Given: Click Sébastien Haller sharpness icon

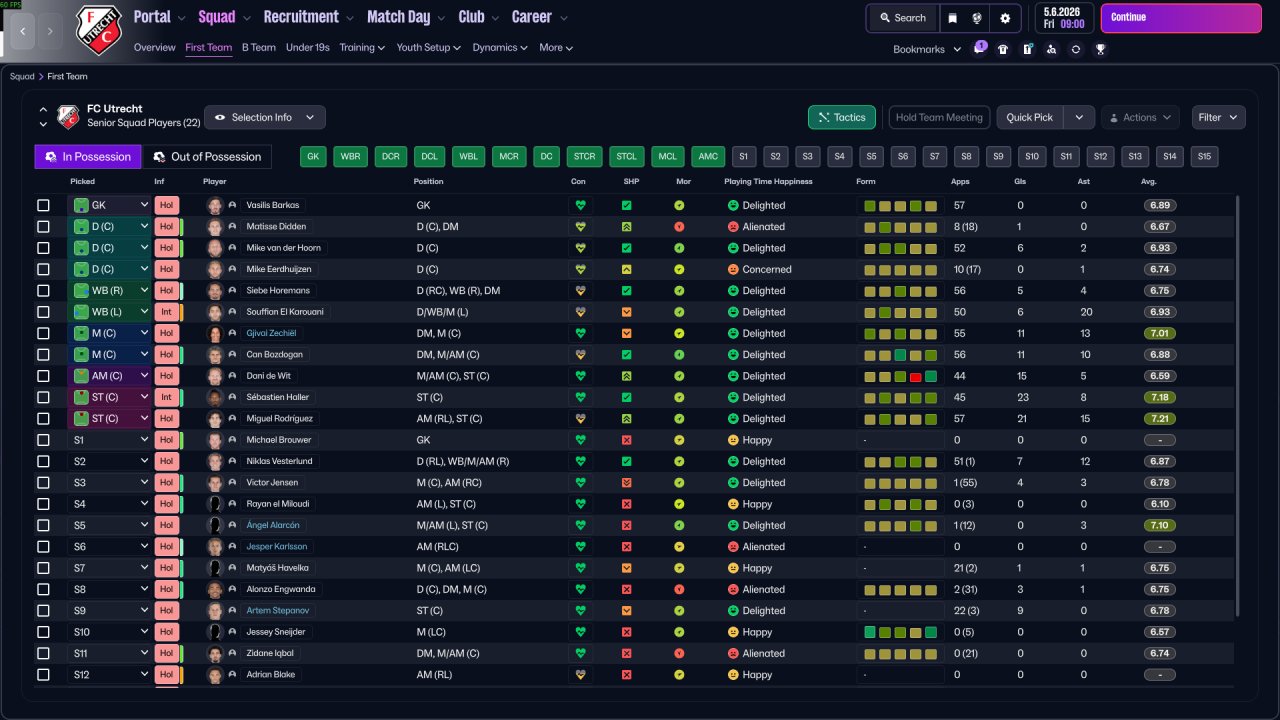Looking at the screenshot, I should click(627, 398).
